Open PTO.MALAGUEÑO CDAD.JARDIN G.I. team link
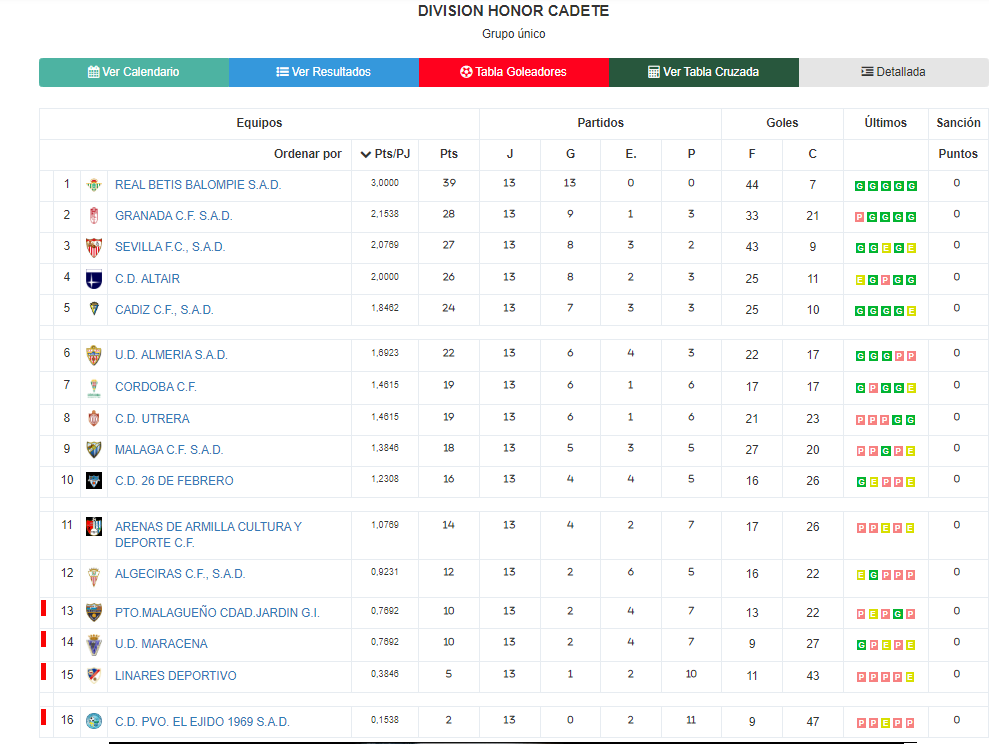989x744 pixels. tap(217, 613)
